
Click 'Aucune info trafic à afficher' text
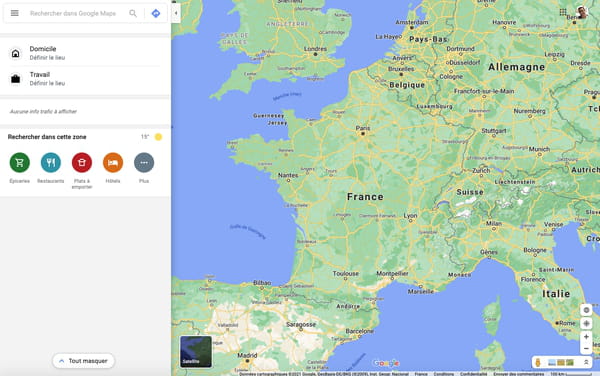pyautogui.click(x=43, y=111)
